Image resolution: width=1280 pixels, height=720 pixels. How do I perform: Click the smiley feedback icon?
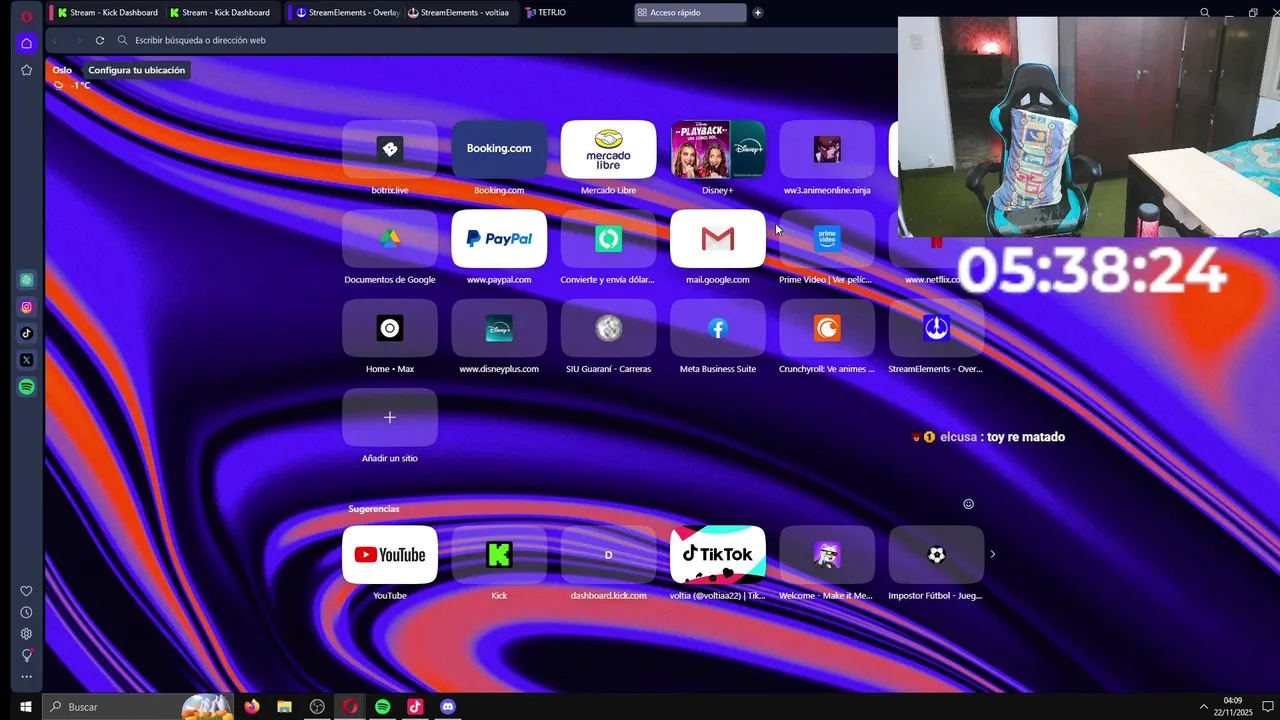coord(968,504)
